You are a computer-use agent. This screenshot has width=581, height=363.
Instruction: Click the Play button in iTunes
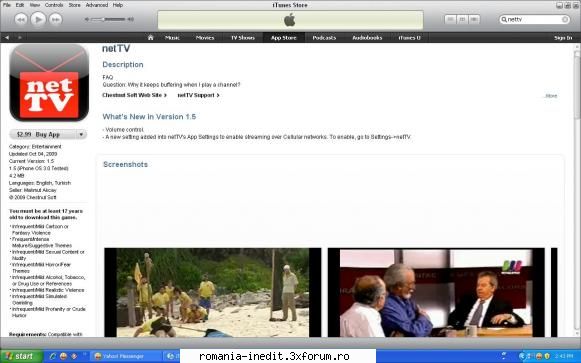pos(38,19)
